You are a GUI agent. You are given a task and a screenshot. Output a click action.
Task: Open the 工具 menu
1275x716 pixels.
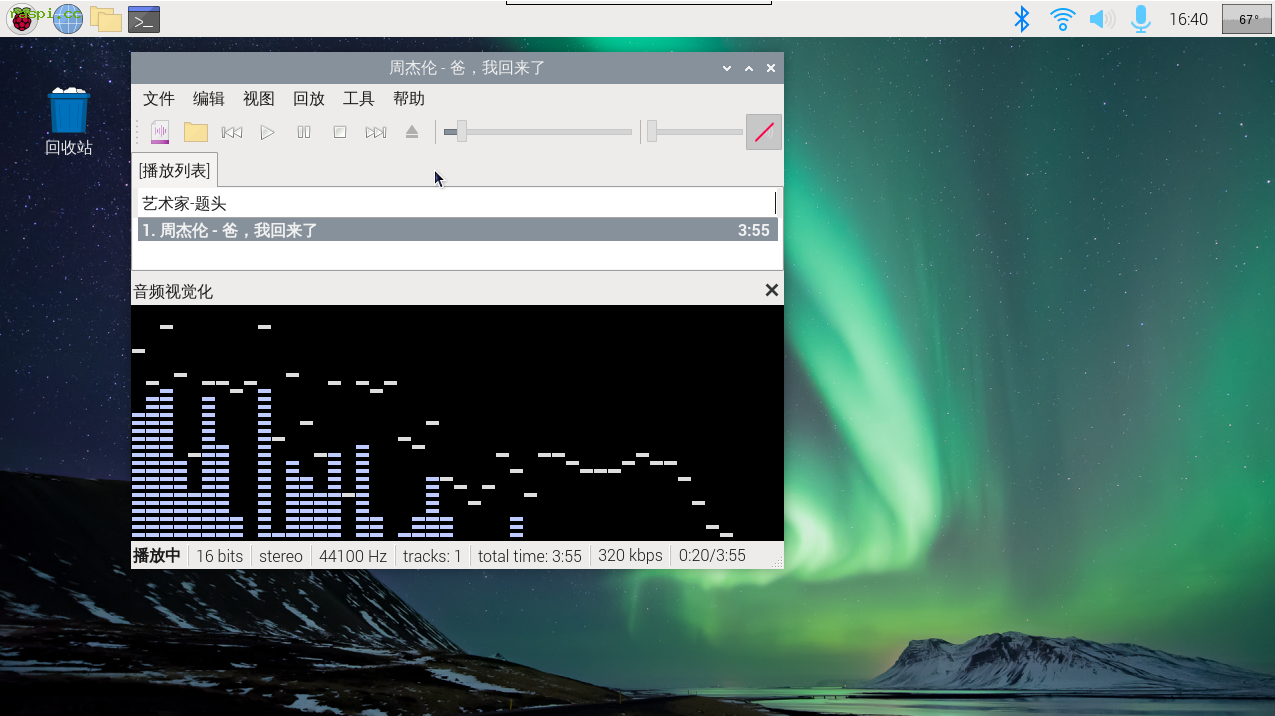pyautogui.click(x=359, y=98)
